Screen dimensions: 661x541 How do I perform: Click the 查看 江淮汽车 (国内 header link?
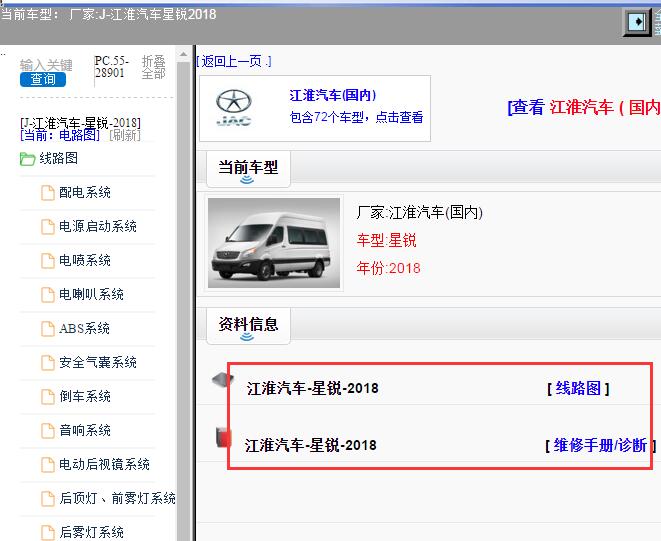coord(584,107)
